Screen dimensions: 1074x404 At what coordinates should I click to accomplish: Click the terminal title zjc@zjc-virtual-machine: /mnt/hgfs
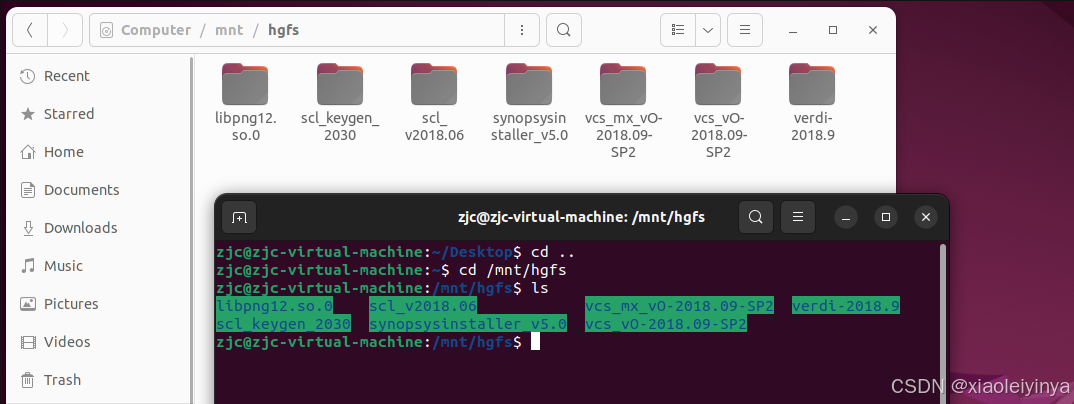pos(582,218)
